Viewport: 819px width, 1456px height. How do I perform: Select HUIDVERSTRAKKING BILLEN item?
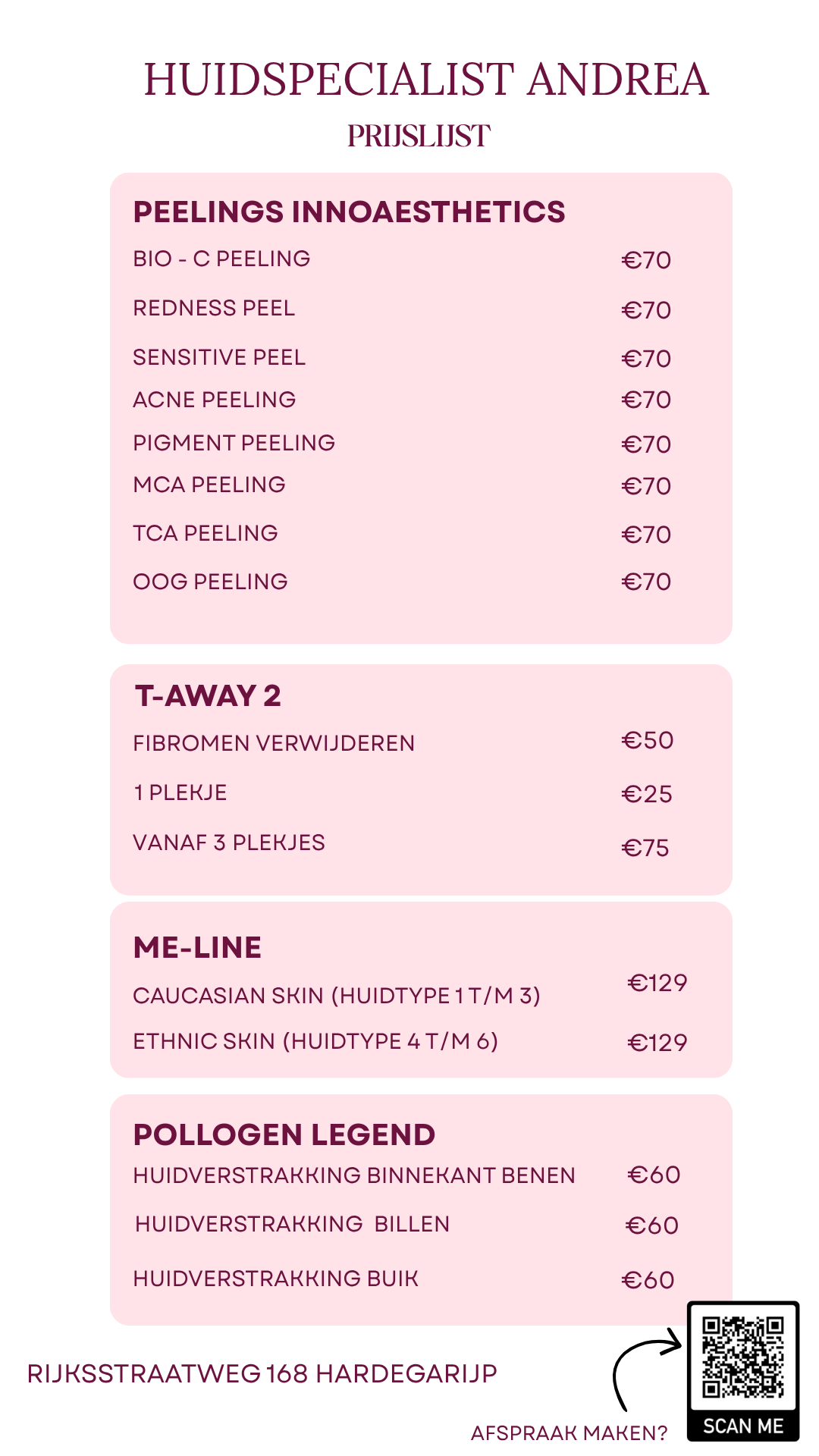(292, 1224)
